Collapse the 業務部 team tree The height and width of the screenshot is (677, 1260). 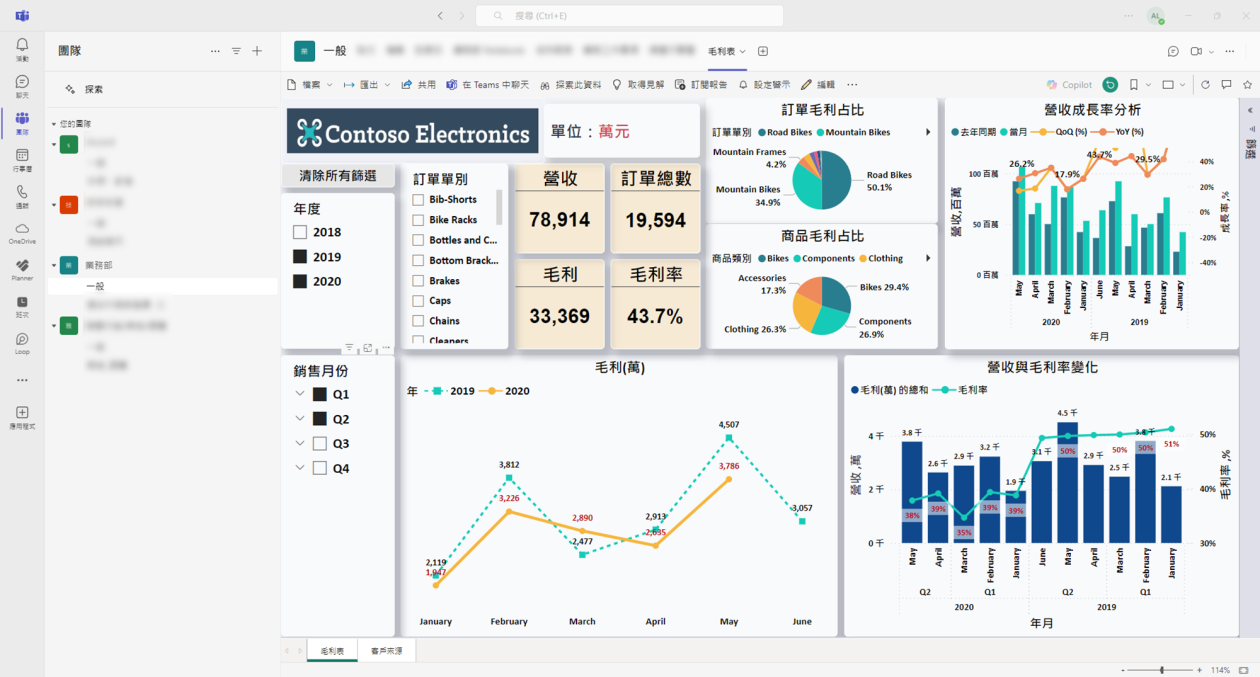point(54,265)
